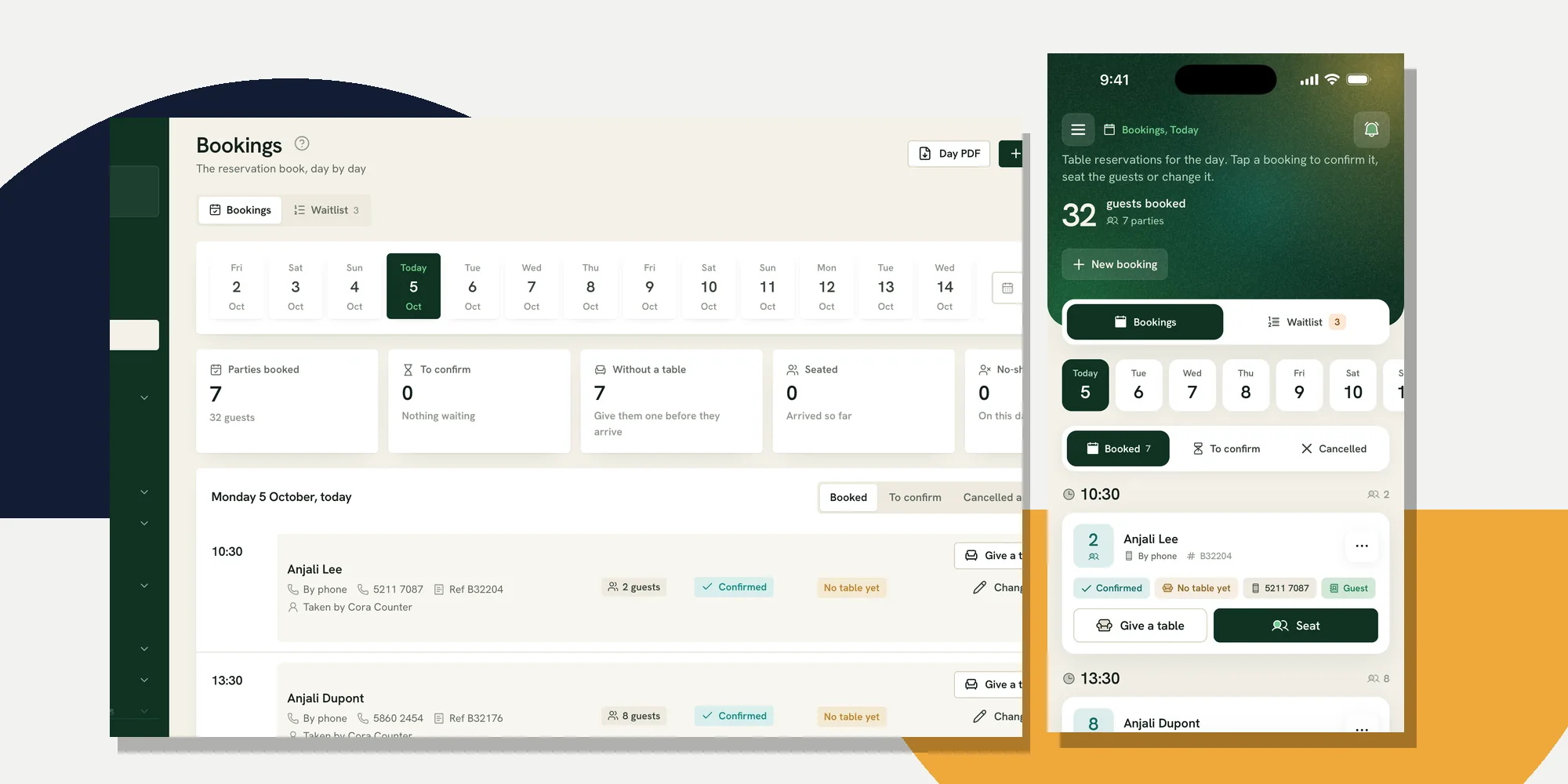Viewport: 1568px width, 784px height.
Task: Click the Without a table card icon
Action: point(601,369)
